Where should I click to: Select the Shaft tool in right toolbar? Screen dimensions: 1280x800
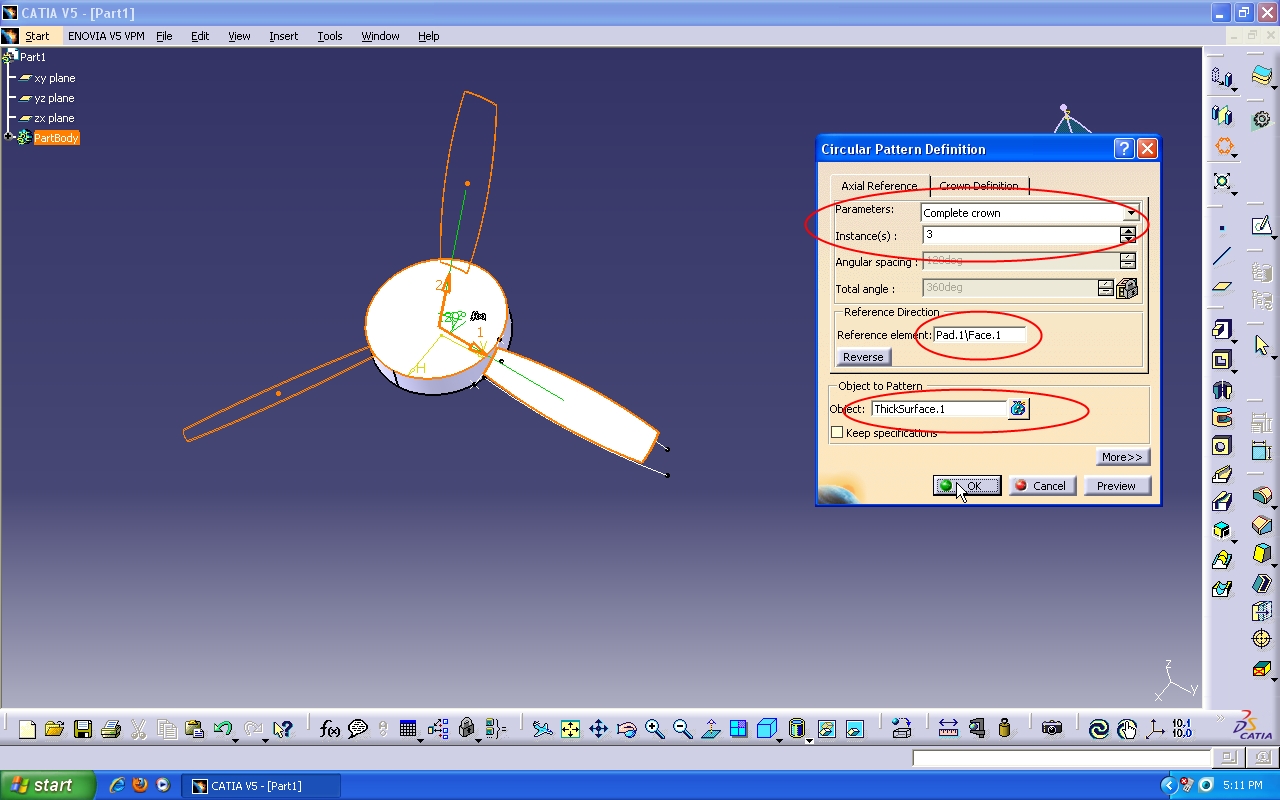[x=1221, y=389]
